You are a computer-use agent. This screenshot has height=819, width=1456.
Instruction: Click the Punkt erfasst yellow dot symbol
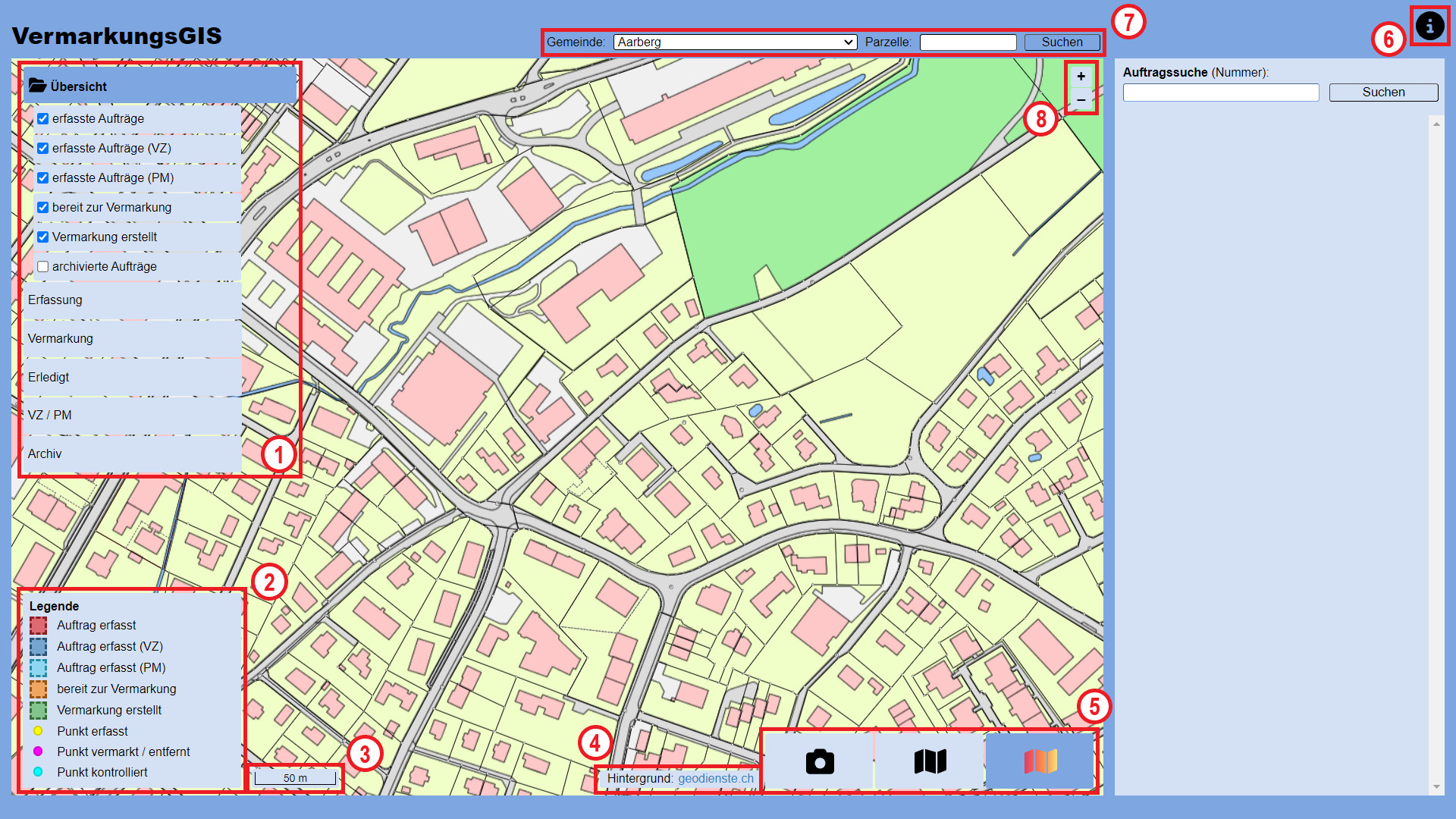pos(37,730)
